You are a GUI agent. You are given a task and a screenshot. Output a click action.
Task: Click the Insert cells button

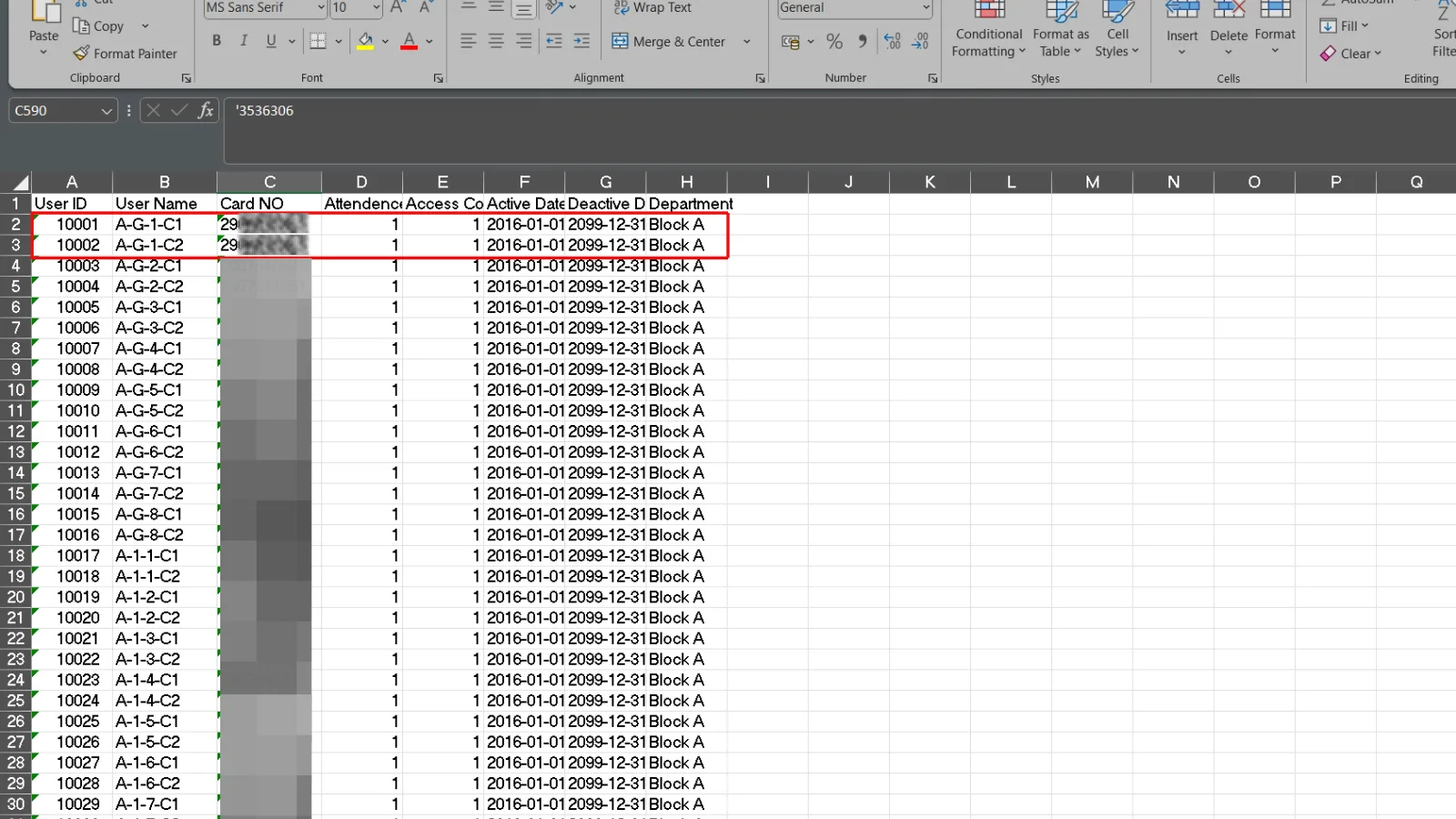[1182, 29]
